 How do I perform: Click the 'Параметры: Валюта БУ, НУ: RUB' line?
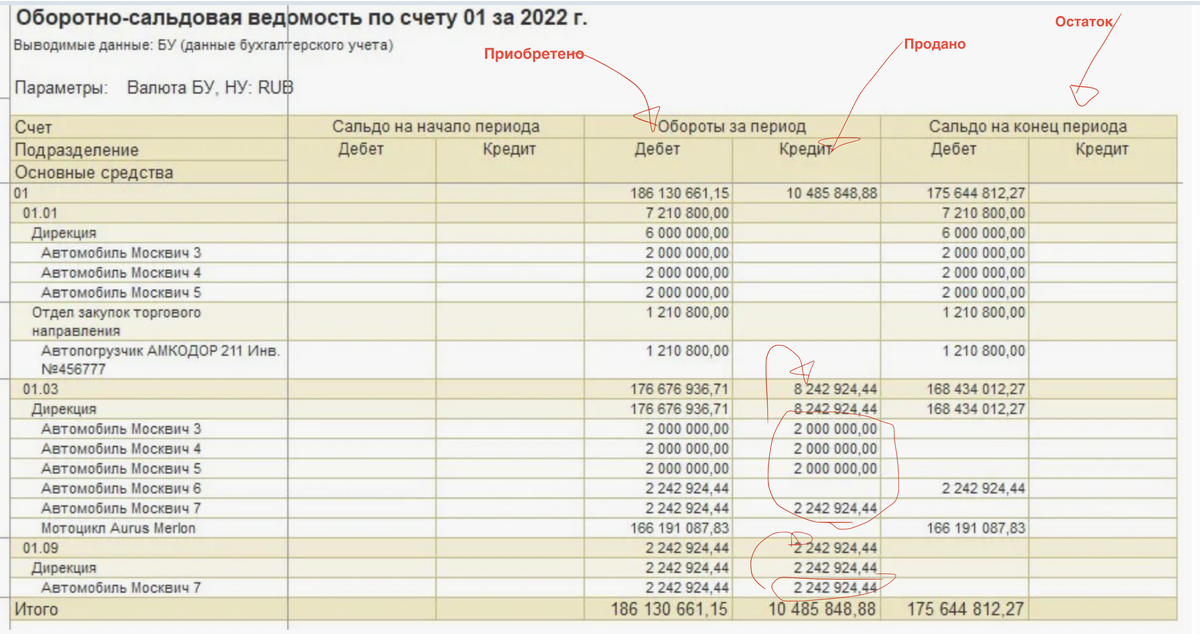tap(154, 88)
